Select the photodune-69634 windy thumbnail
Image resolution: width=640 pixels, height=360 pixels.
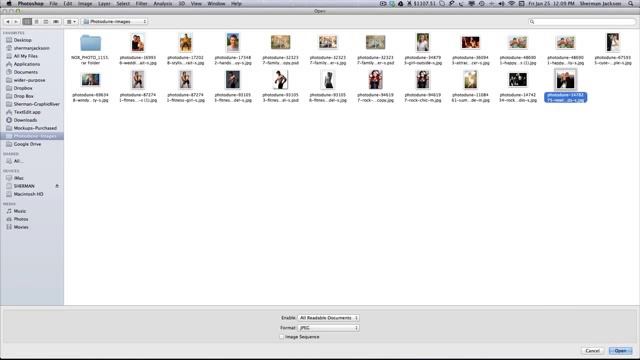coord(90,80)
